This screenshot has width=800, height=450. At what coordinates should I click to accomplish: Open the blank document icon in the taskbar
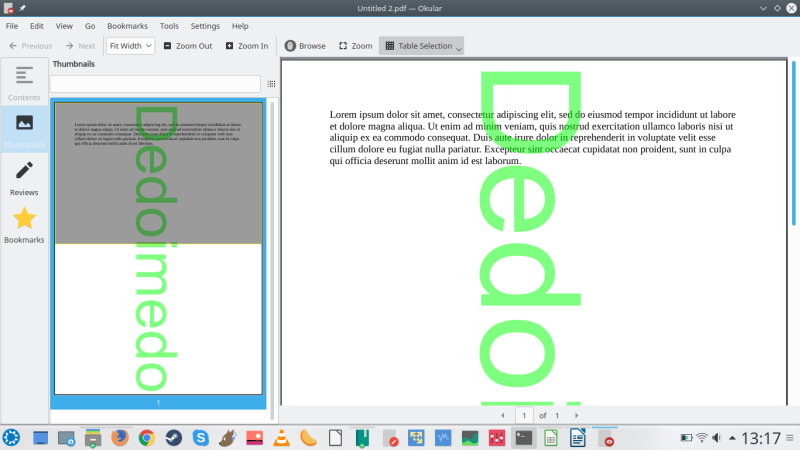335,438
